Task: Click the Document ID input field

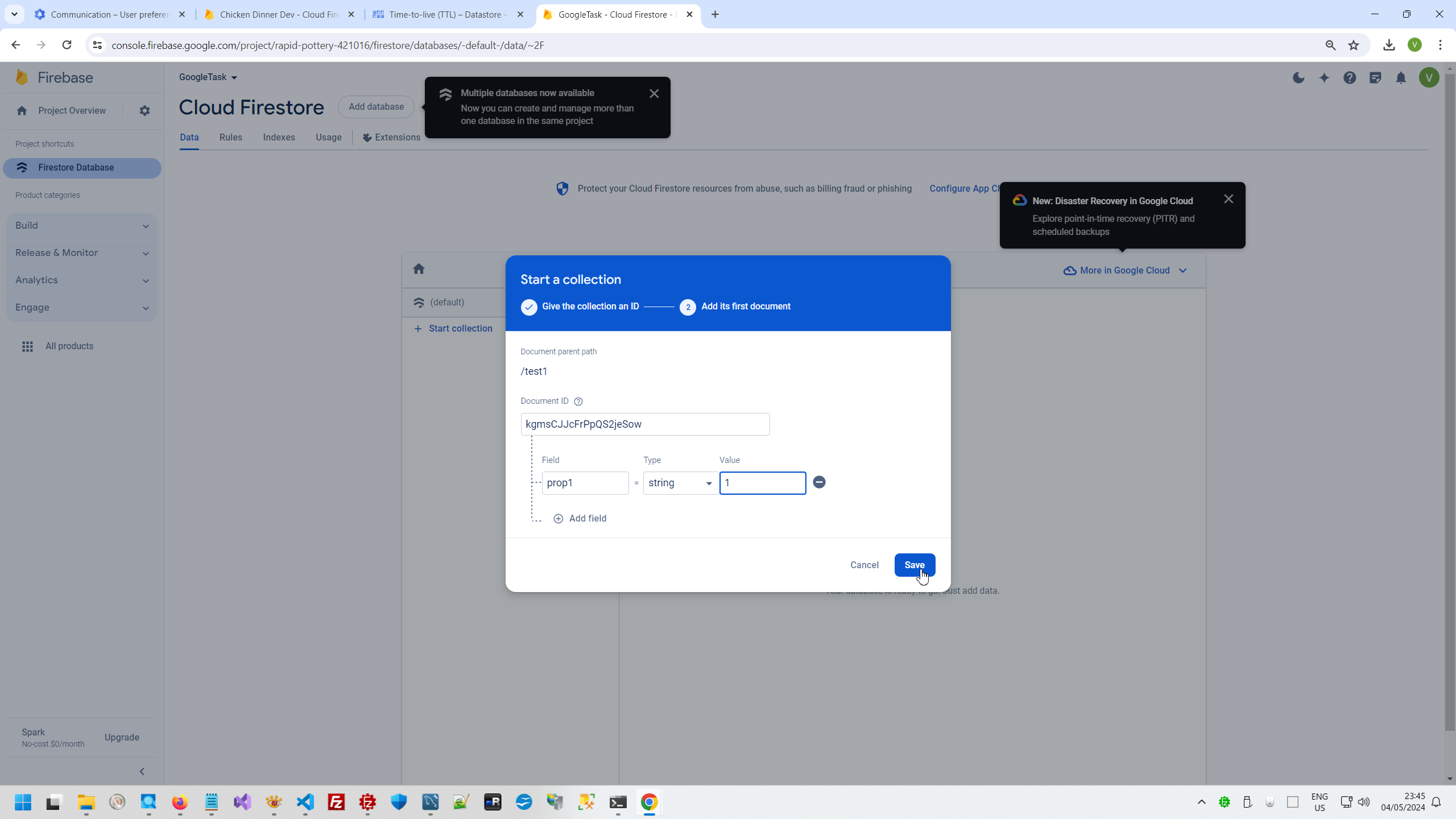Action: tap(644, 424)
